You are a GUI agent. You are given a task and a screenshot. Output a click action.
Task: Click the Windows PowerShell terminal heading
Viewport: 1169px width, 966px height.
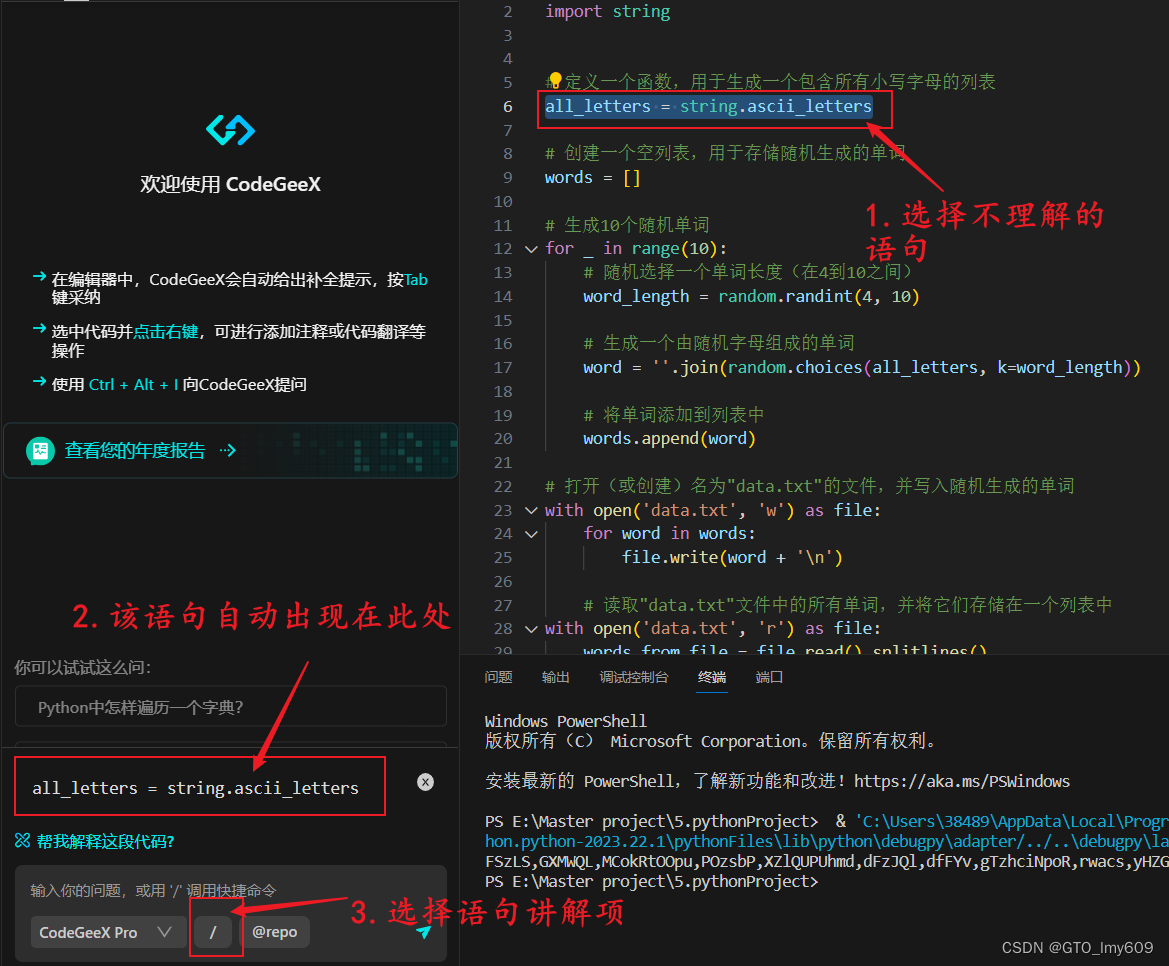click(566, 721)
